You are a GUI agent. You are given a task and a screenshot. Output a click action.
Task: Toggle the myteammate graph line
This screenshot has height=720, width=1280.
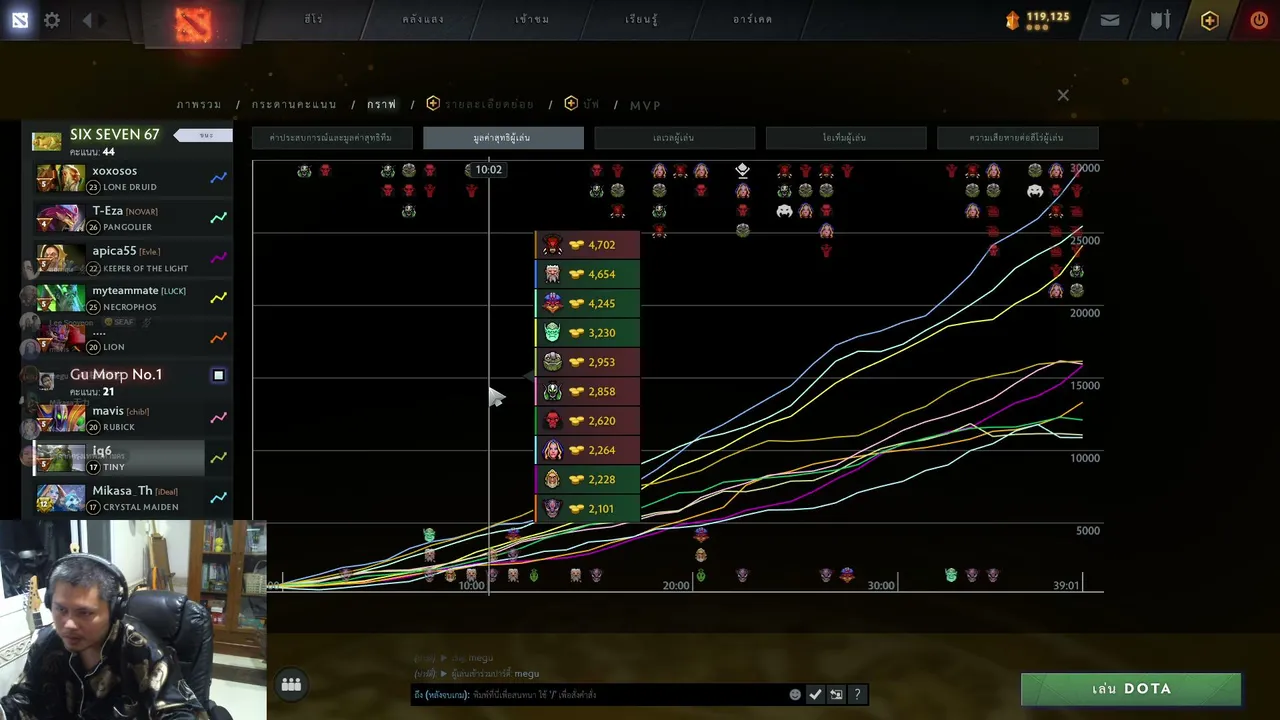coord(218,298)
